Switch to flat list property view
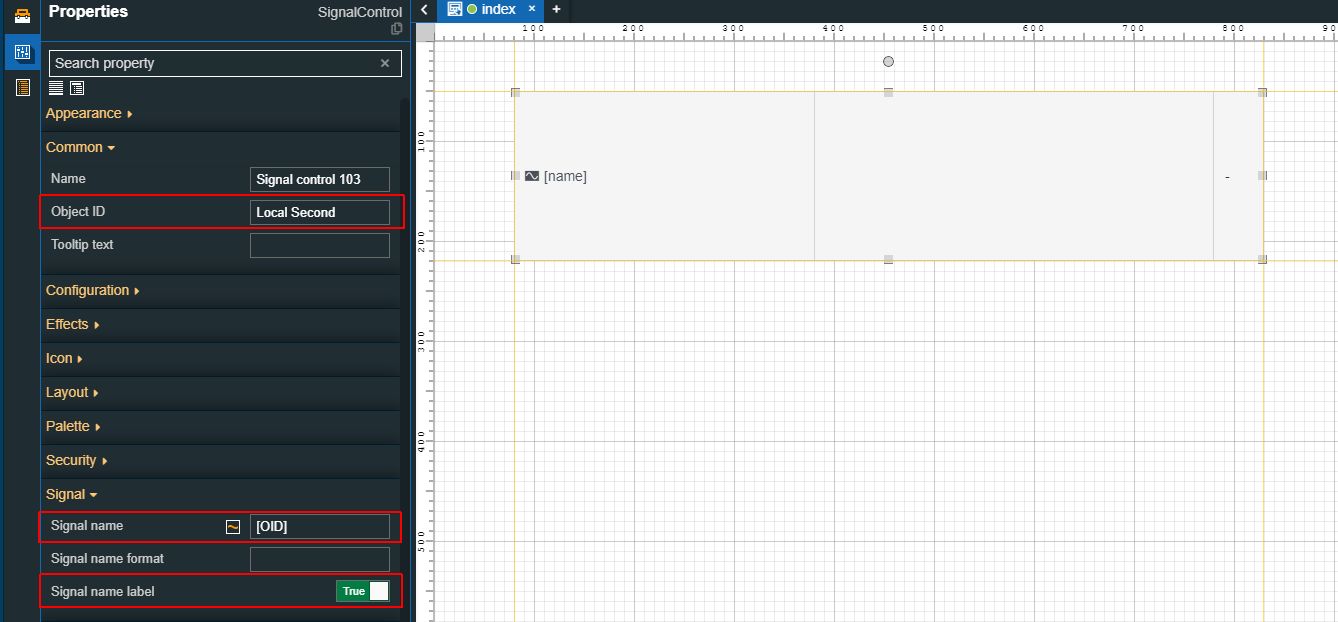 (x=56, y=88)
